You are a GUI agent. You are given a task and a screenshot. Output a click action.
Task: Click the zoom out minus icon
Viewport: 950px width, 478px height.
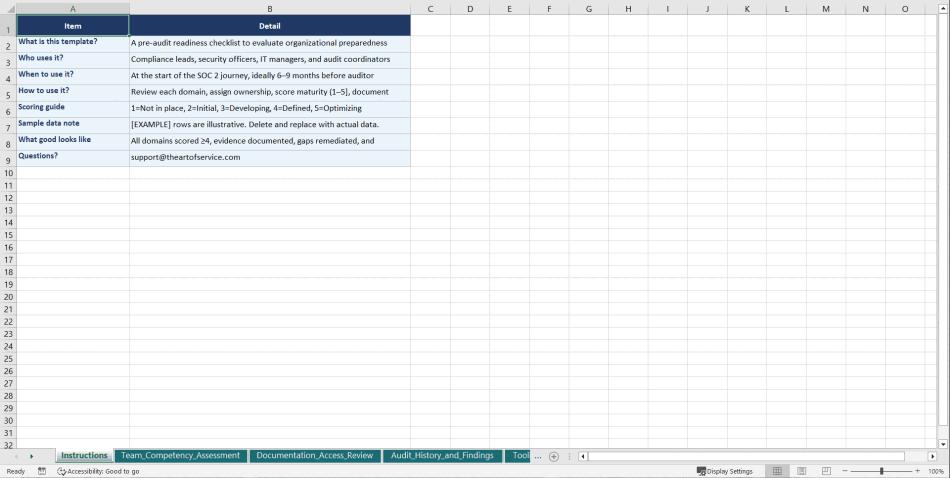845,471
